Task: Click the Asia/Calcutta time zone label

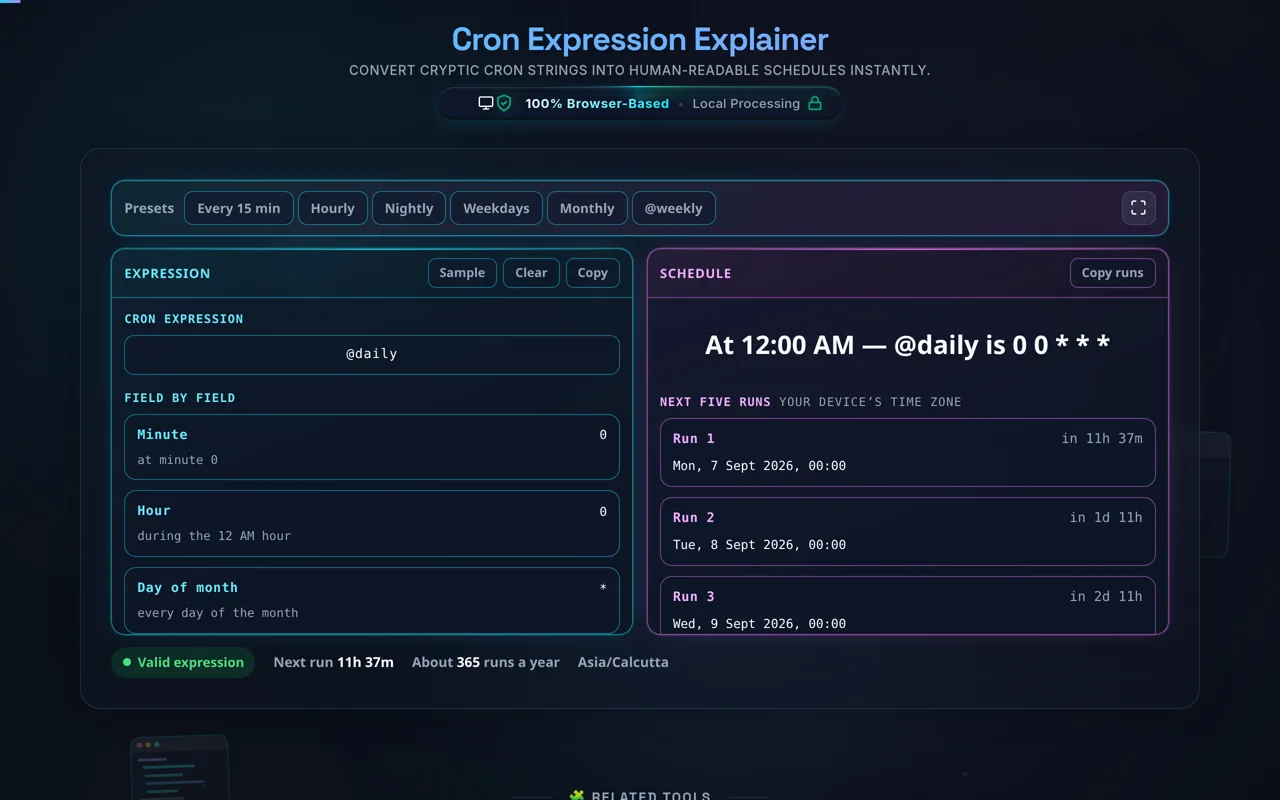Action: pos(623,662)
